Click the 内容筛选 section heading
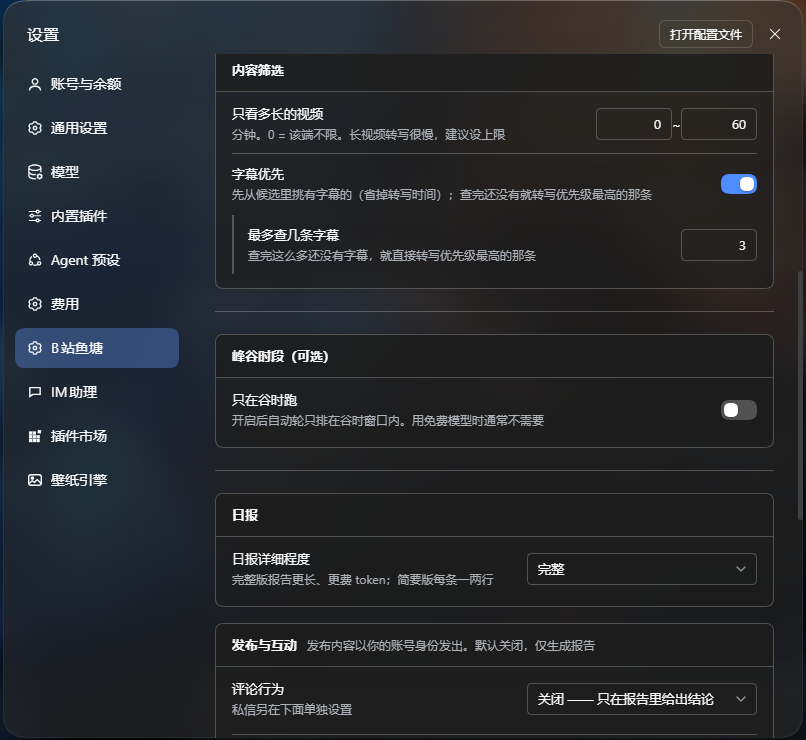 (x=258, y=70)
